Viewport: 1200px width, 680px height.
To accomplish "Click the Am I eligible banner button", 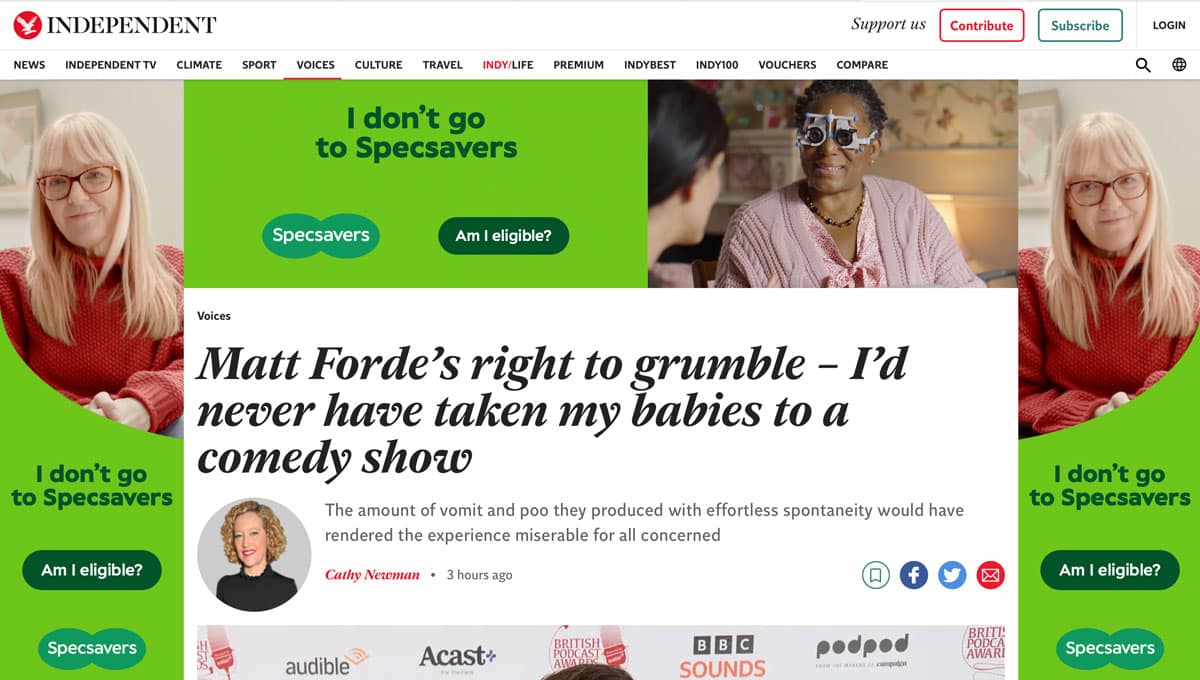I will point(504,236).
